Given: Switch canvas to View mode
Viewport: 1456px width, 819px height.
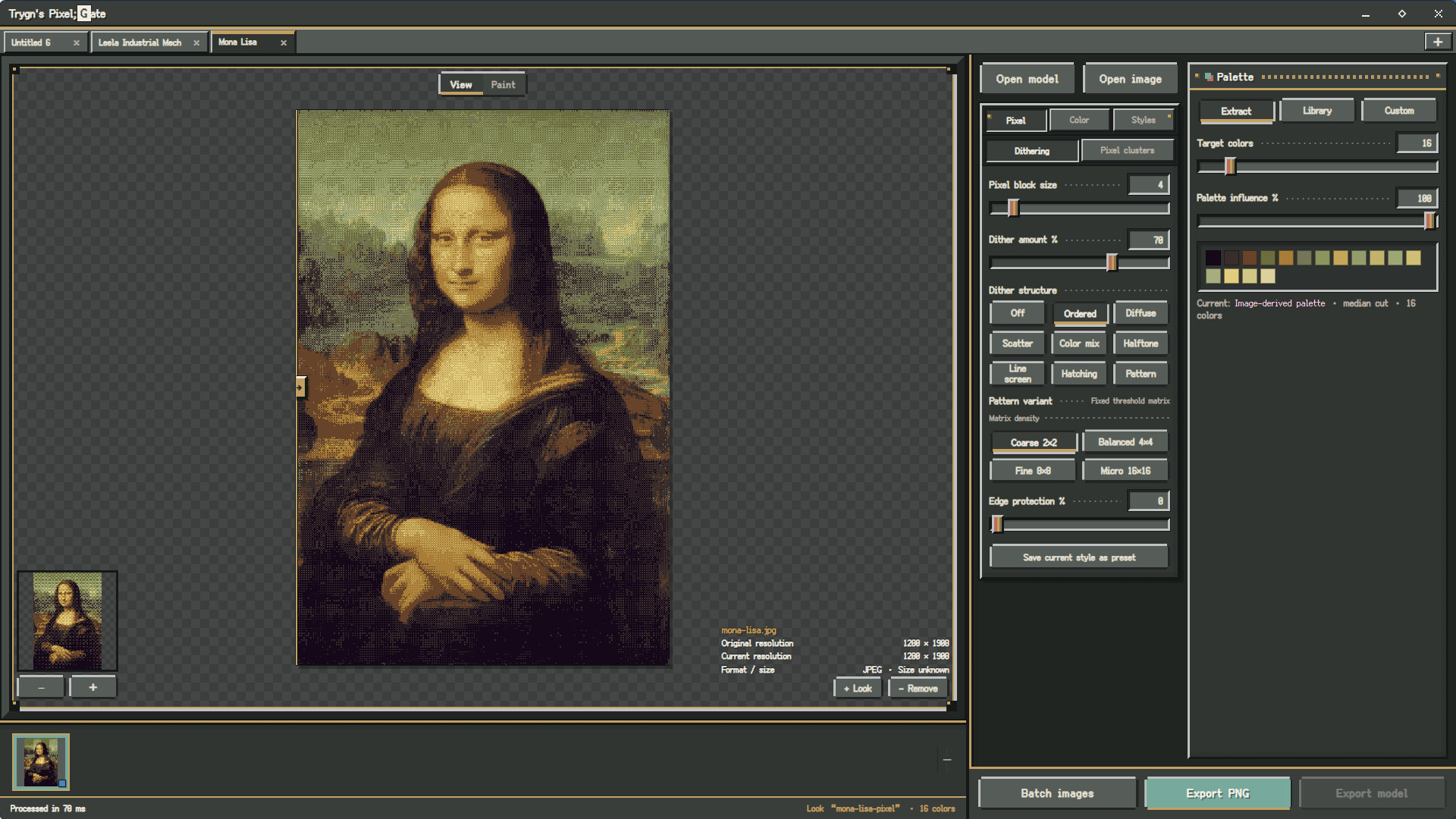Looking at the screenshot, I should 461,85.
